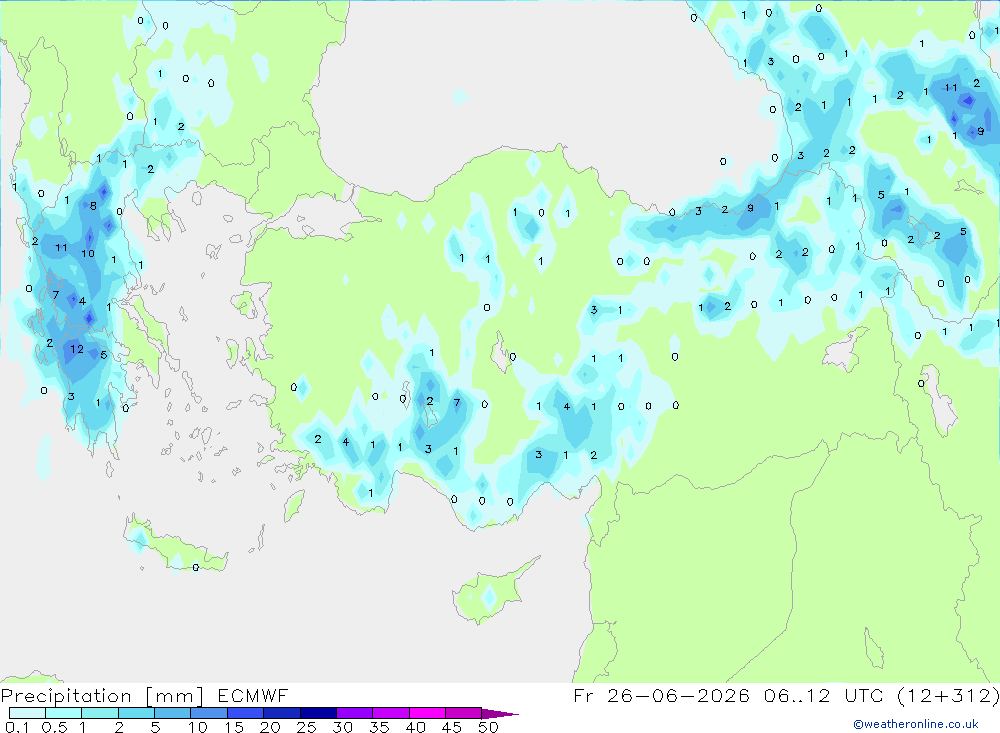
Task: Click the '8' value over northern Greece
Action: click(x=93, y=206)
